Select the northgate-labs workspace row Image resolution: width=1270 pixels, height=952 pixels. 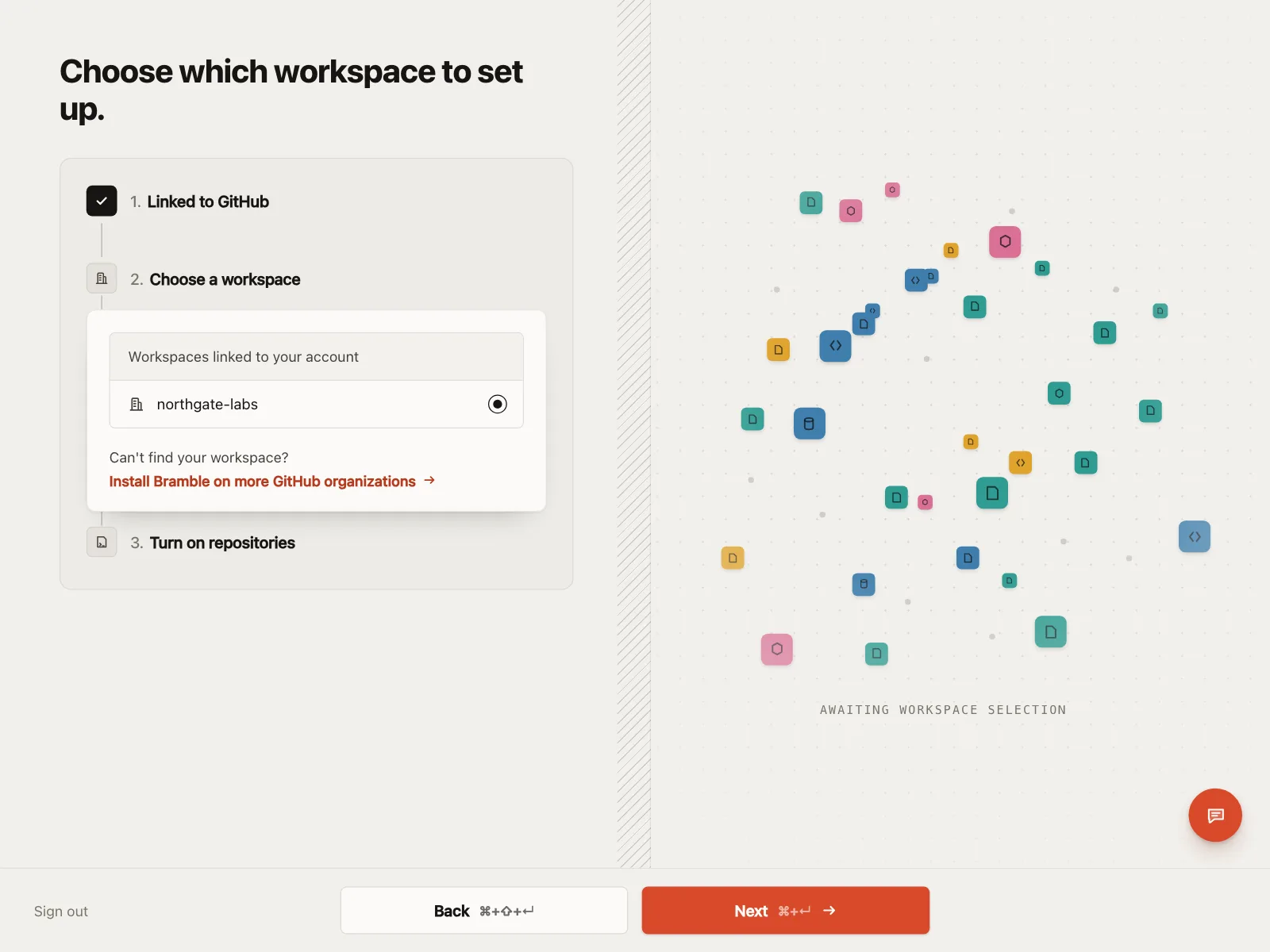coord(316,405)
